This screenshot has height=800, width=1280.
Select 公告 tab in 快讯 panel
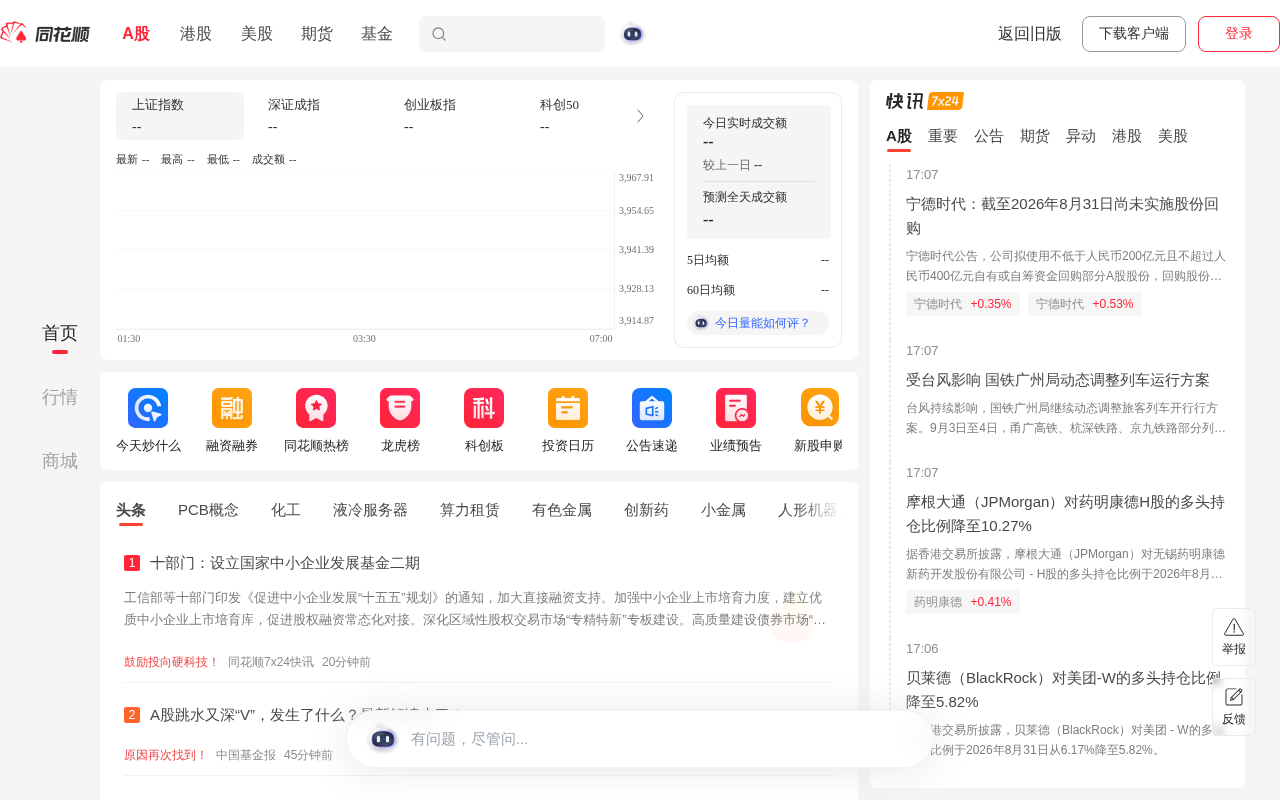pyautogui.click(x=989, y=136)
